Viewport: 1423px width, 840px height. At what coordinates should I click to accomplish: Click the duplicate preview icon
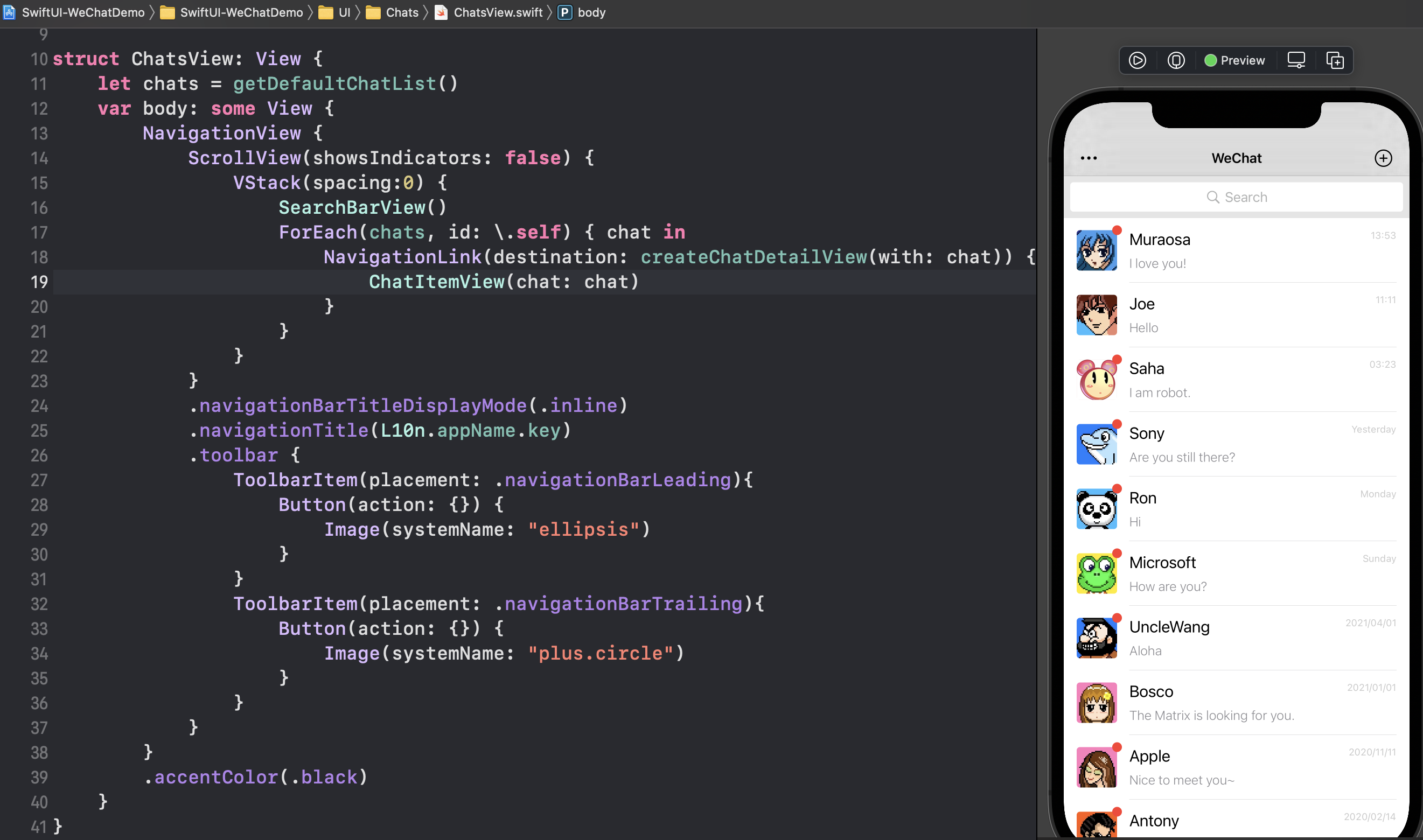1334,60
